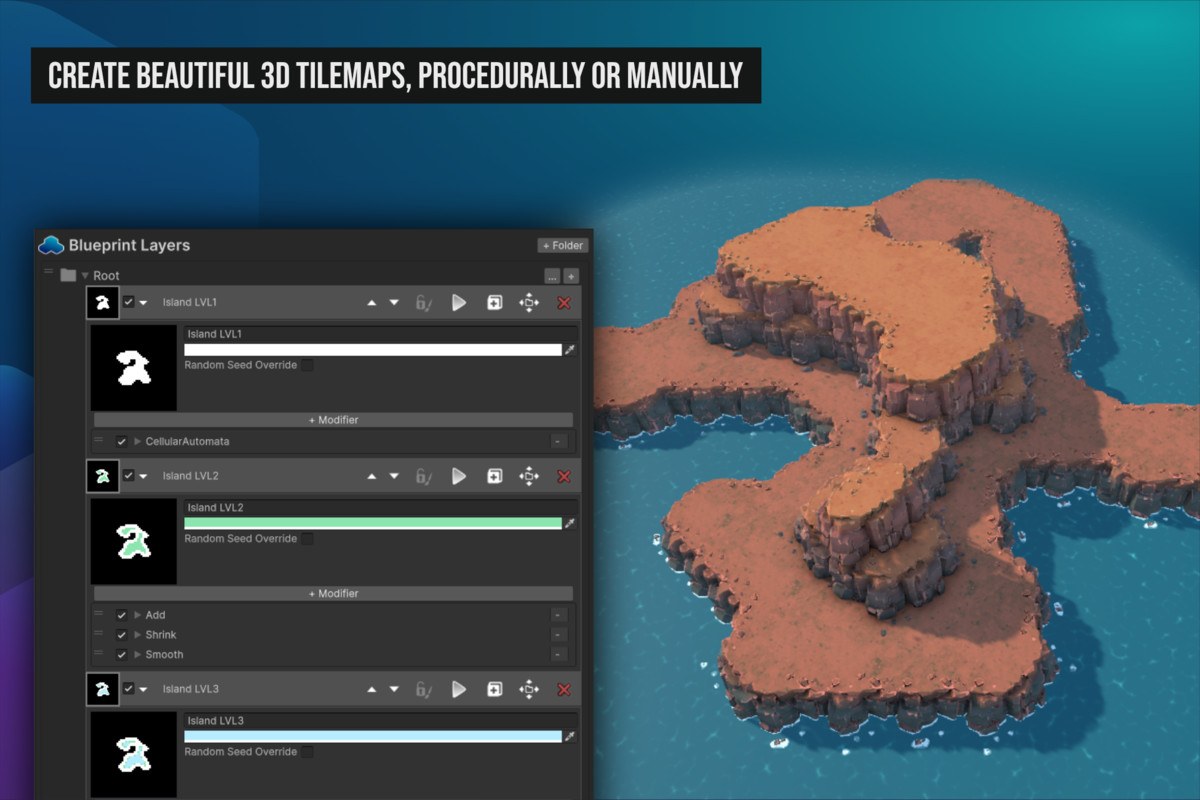Click the red X on Island LVL3 row

point(564,689)
